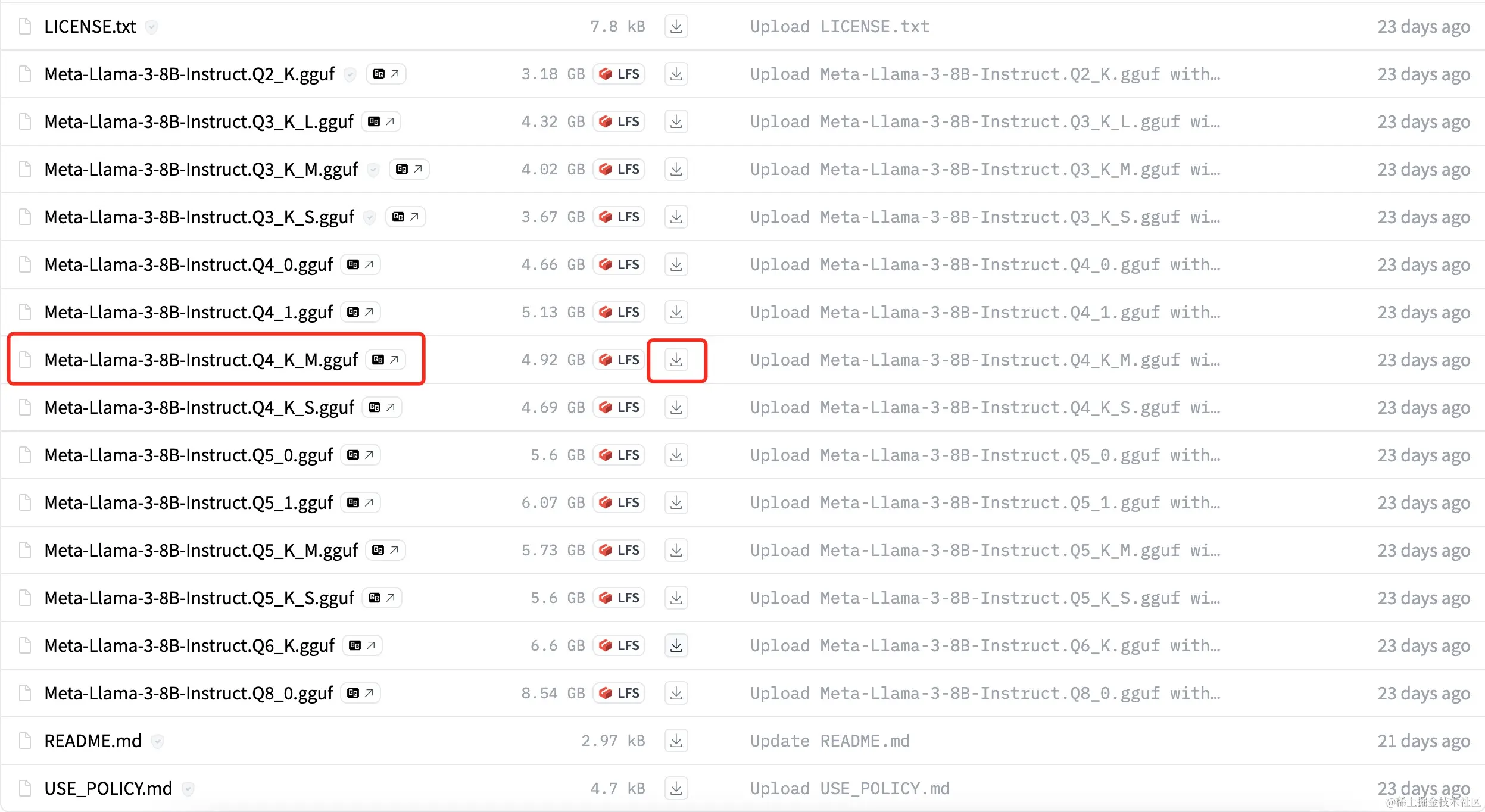The image size is (1485, 812).
Task: Click safety scan shield next to Q3_K_S gguf
Action: (370, 217)
